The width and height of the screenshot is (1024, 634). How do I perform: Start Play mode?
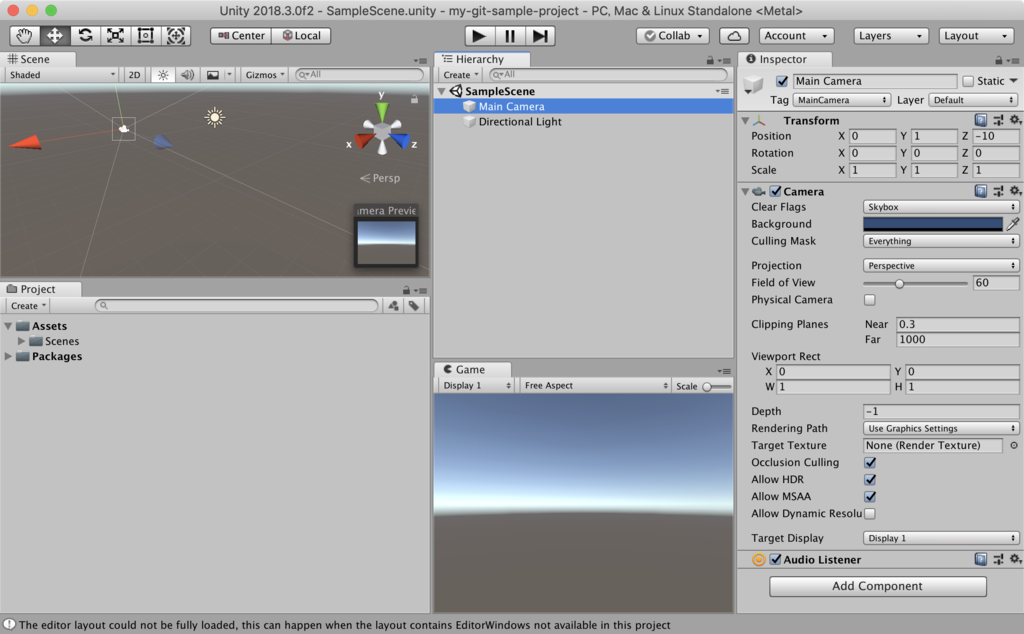point(479,36)
